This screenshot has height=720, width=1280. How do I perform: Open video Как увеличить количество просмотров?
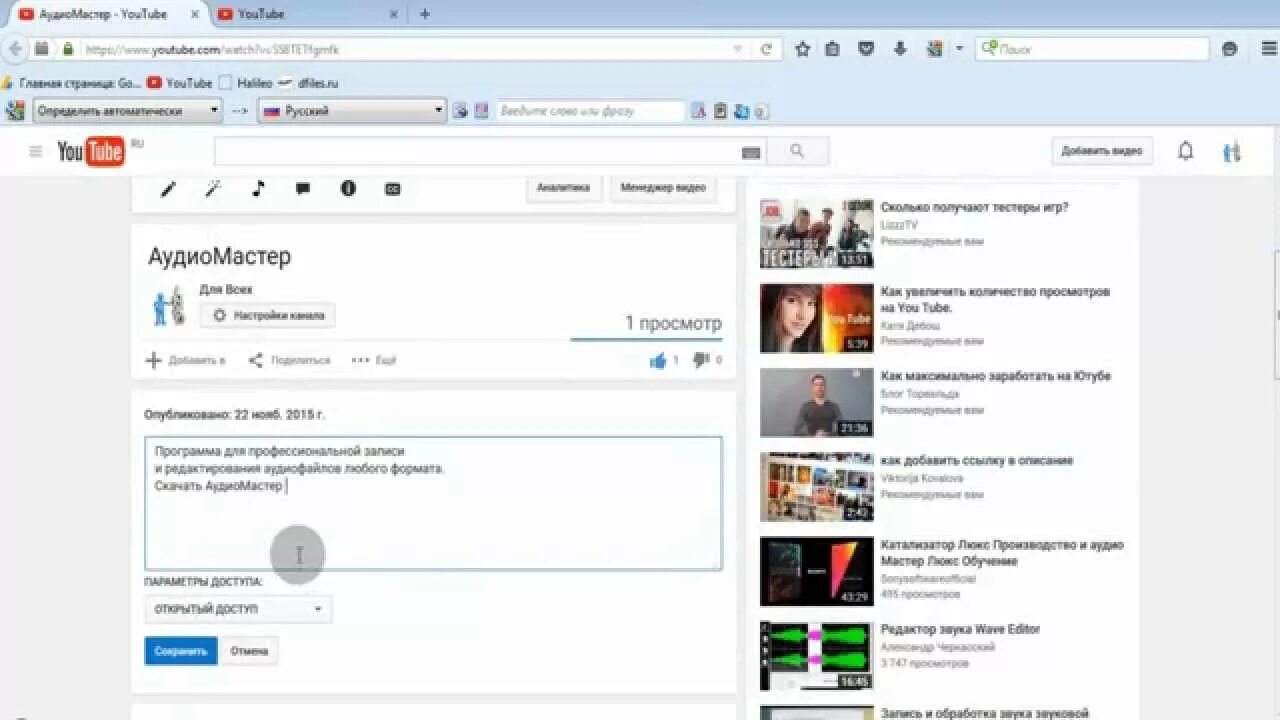[995, 300]
